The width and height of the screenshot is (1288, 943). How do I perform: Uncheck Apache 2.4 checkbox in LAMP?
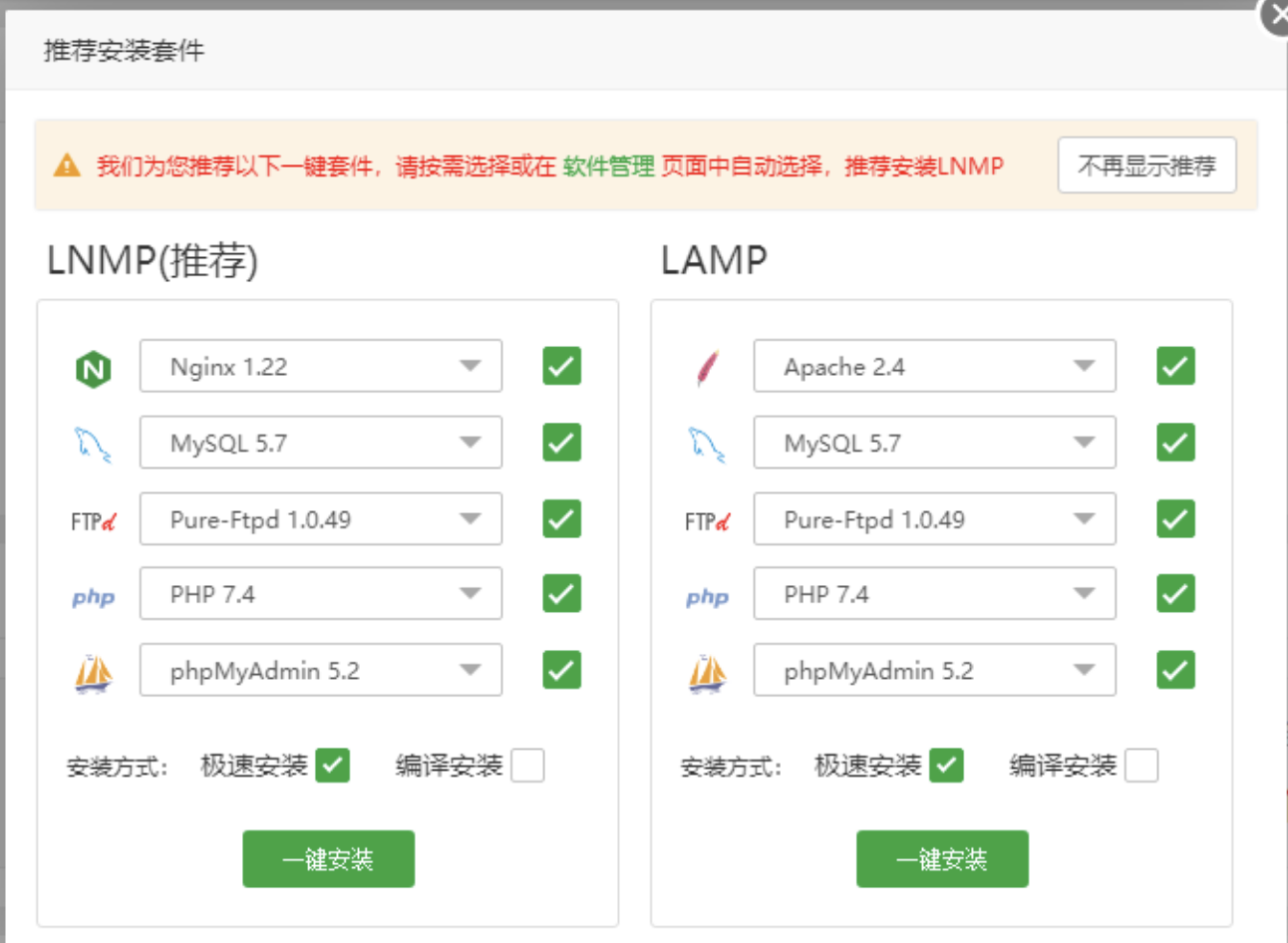point(1175,366)
